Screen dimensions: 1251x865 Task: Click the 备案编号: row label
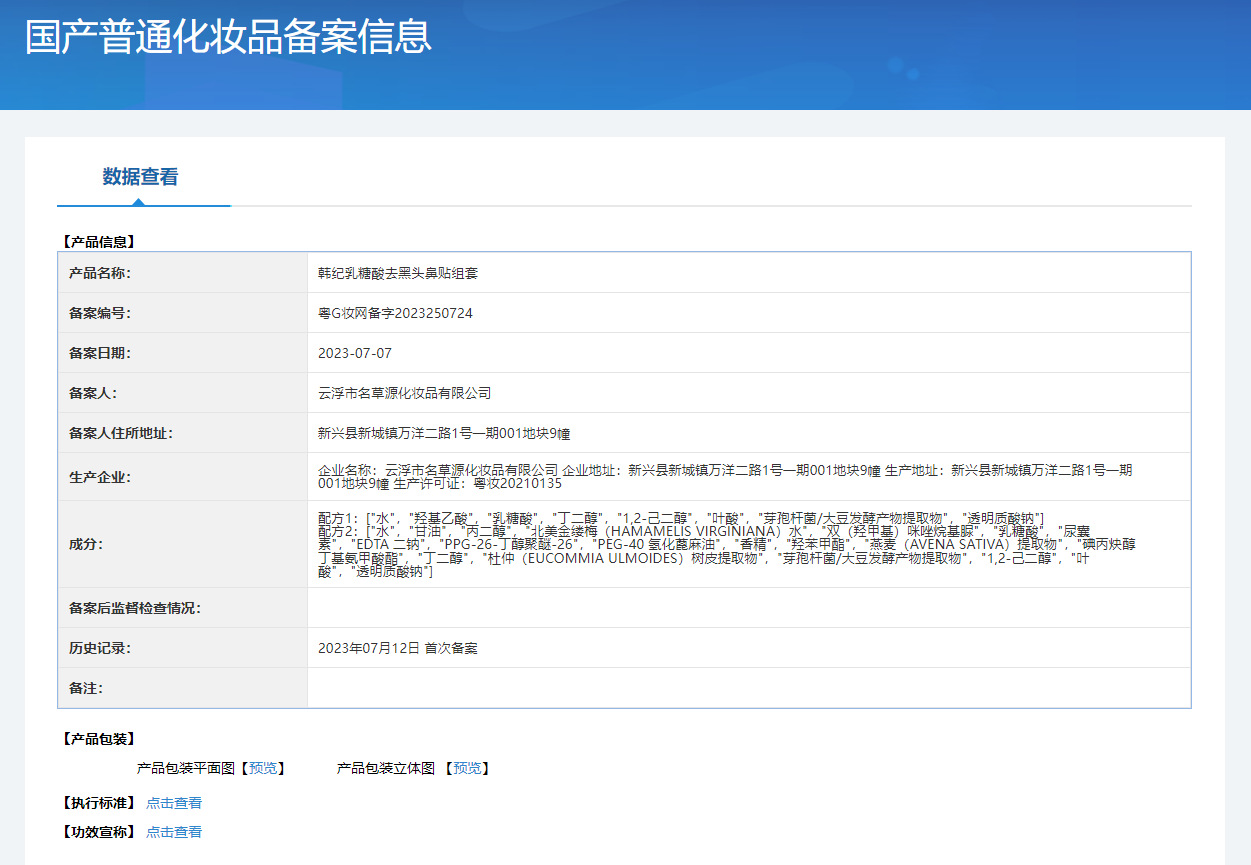(100, 313)
